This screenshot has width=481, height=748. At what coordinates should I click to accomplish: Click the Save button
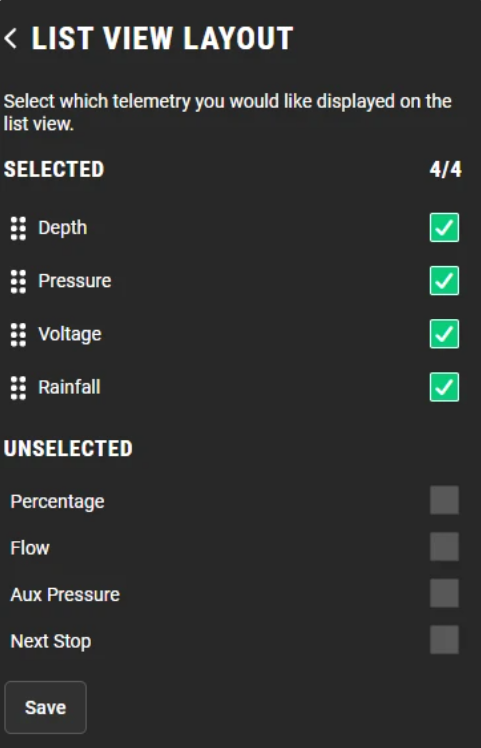[x=45, y=707]
